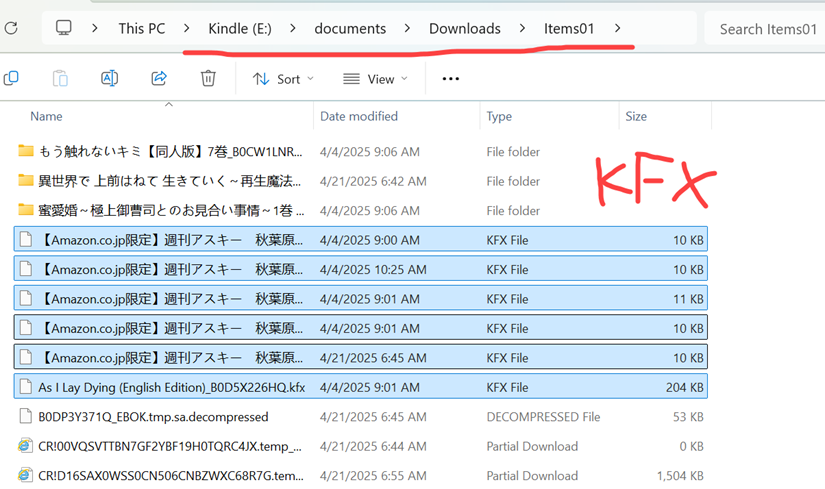The image size is (825, 489).
Task: Click the Share icon in toolbar
Action: click(159, 78)
